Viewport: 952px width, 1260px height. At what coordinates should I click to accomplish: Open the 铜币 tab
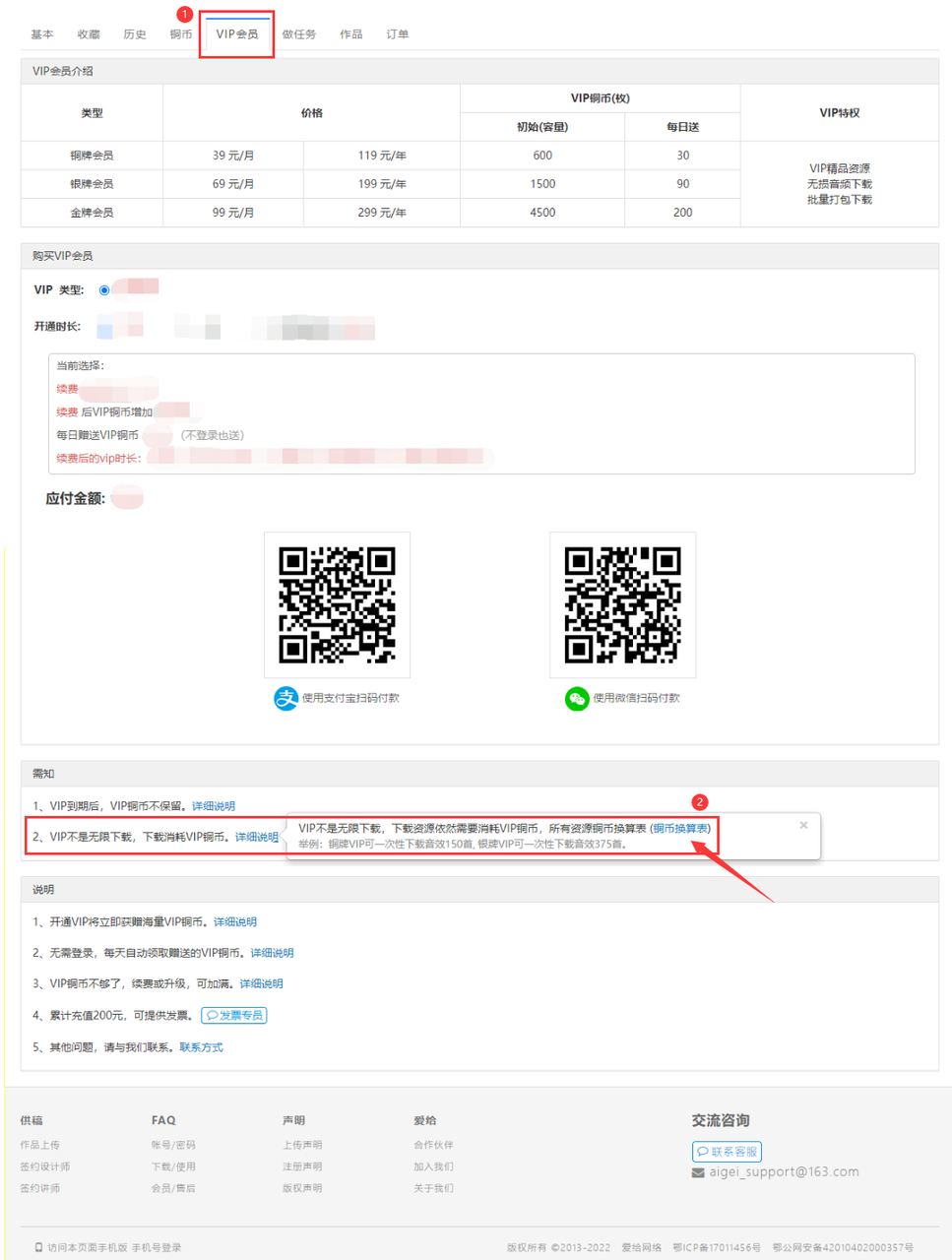[x=181, y=34]
